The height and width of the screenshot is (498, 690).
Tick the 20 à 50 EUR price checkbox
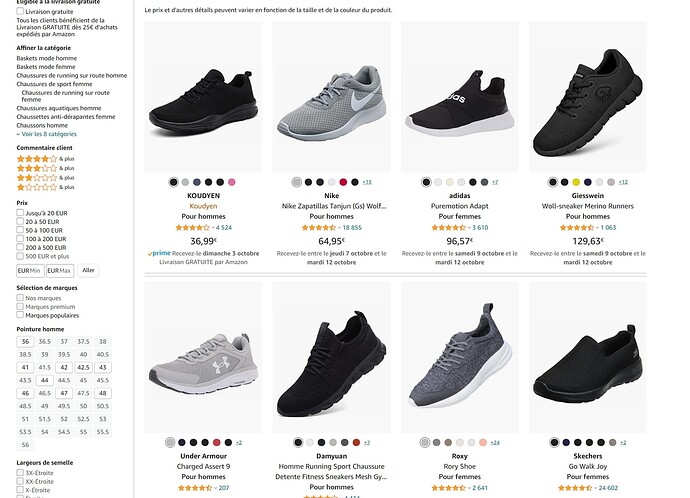coord(21,221)
